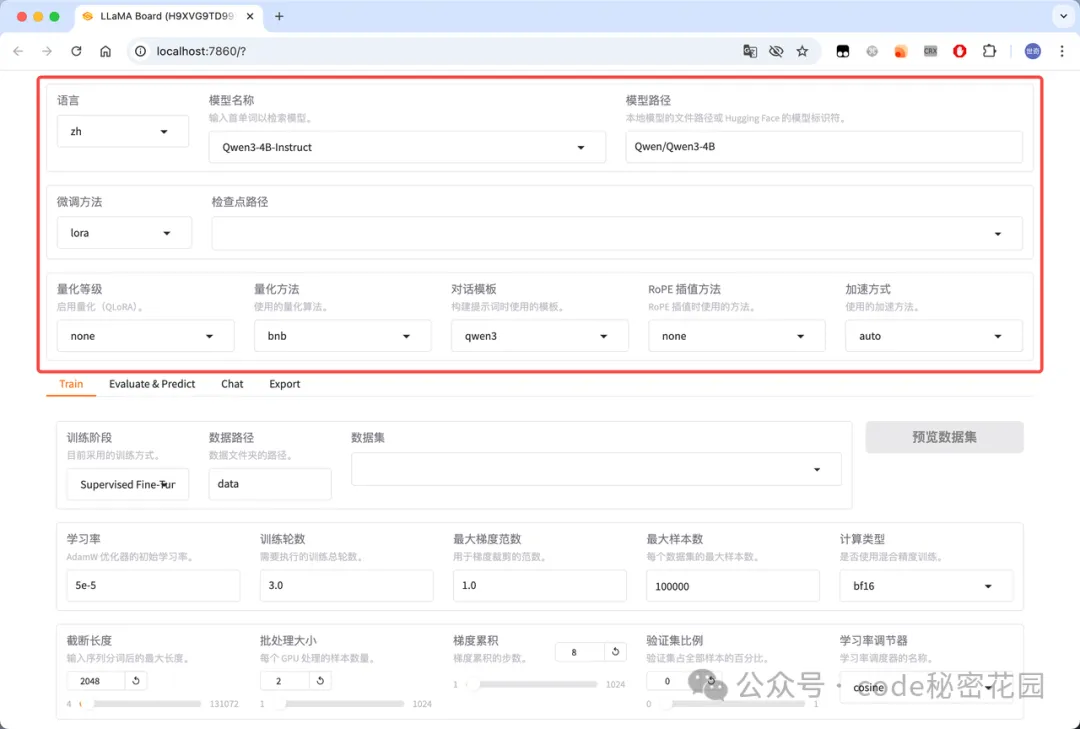Open the CRX extension icon
The height and width of the screenshot is (729, 1080).
931,51
